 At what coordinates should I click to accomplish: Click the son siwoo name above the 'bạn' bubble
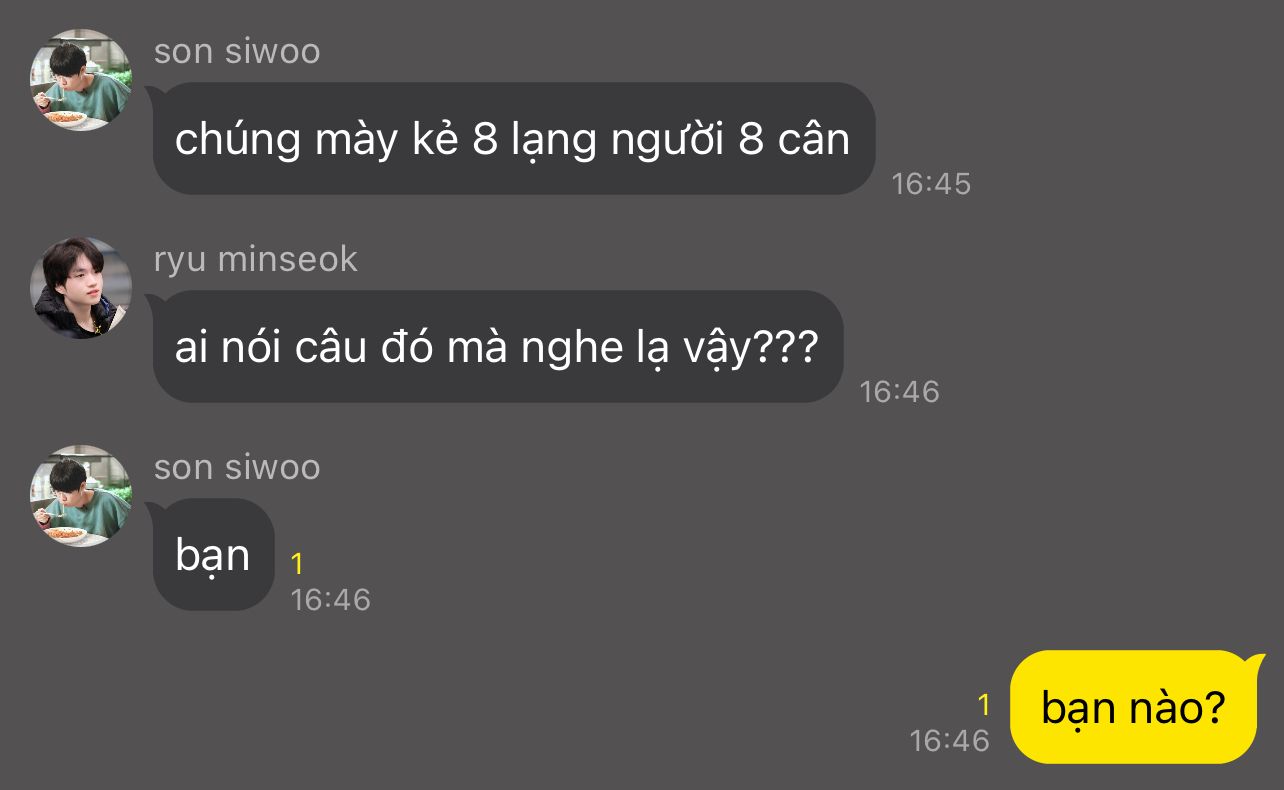237,468
